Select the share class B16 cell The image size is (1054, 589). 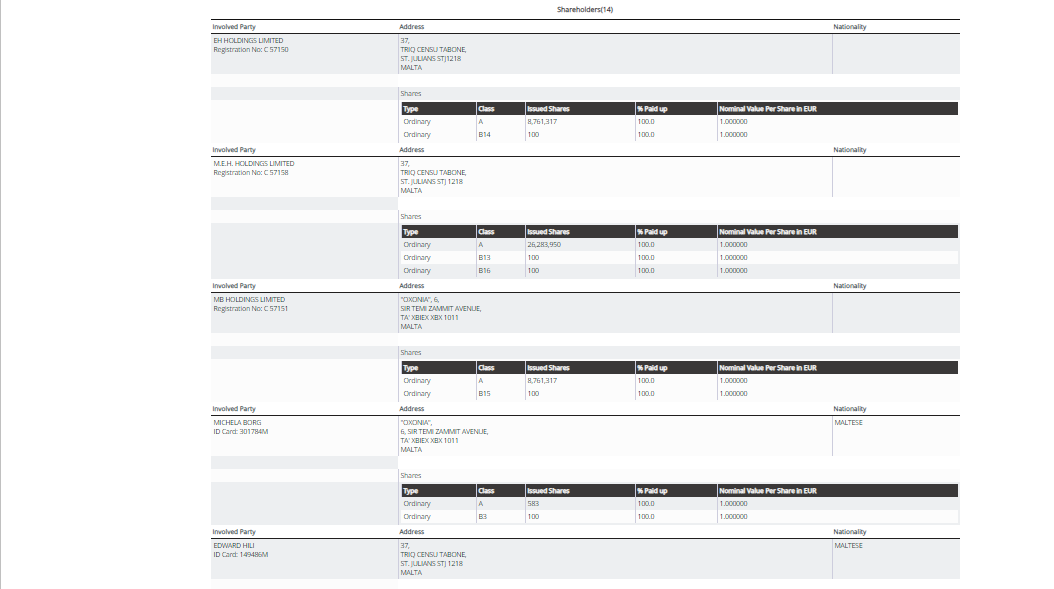(484, 271)
